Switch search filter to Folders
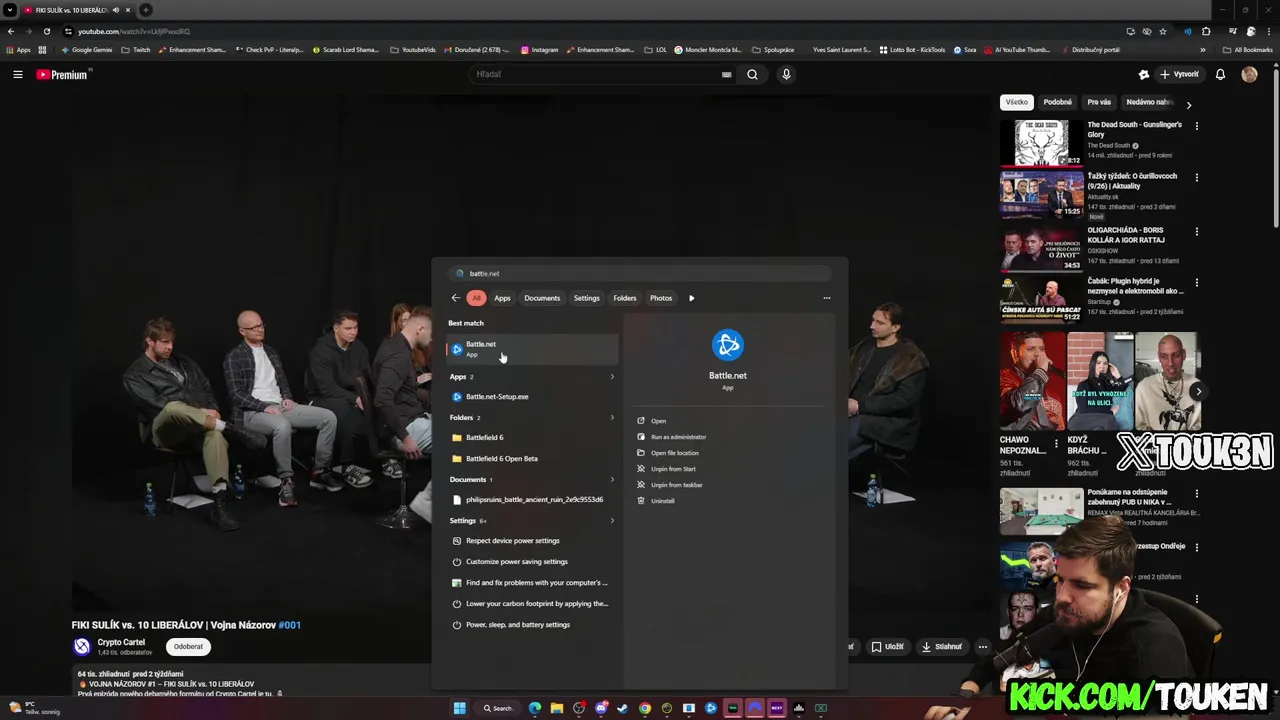The height and width of the screenshot is (720, 1280). (x=625, y=298)
